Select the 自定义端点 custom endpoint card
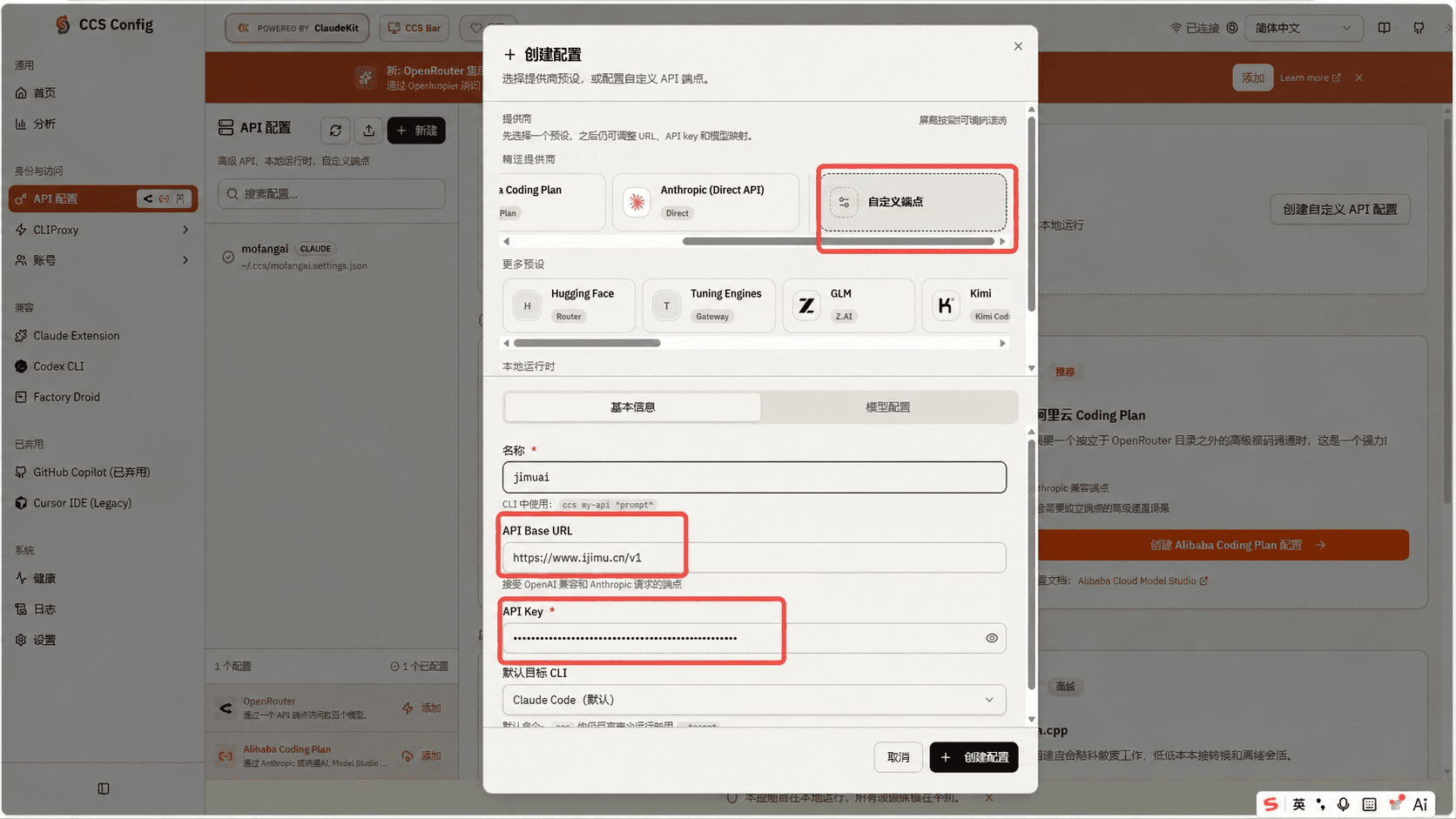This screenshot has width=1456, height=819. (913, 202)
